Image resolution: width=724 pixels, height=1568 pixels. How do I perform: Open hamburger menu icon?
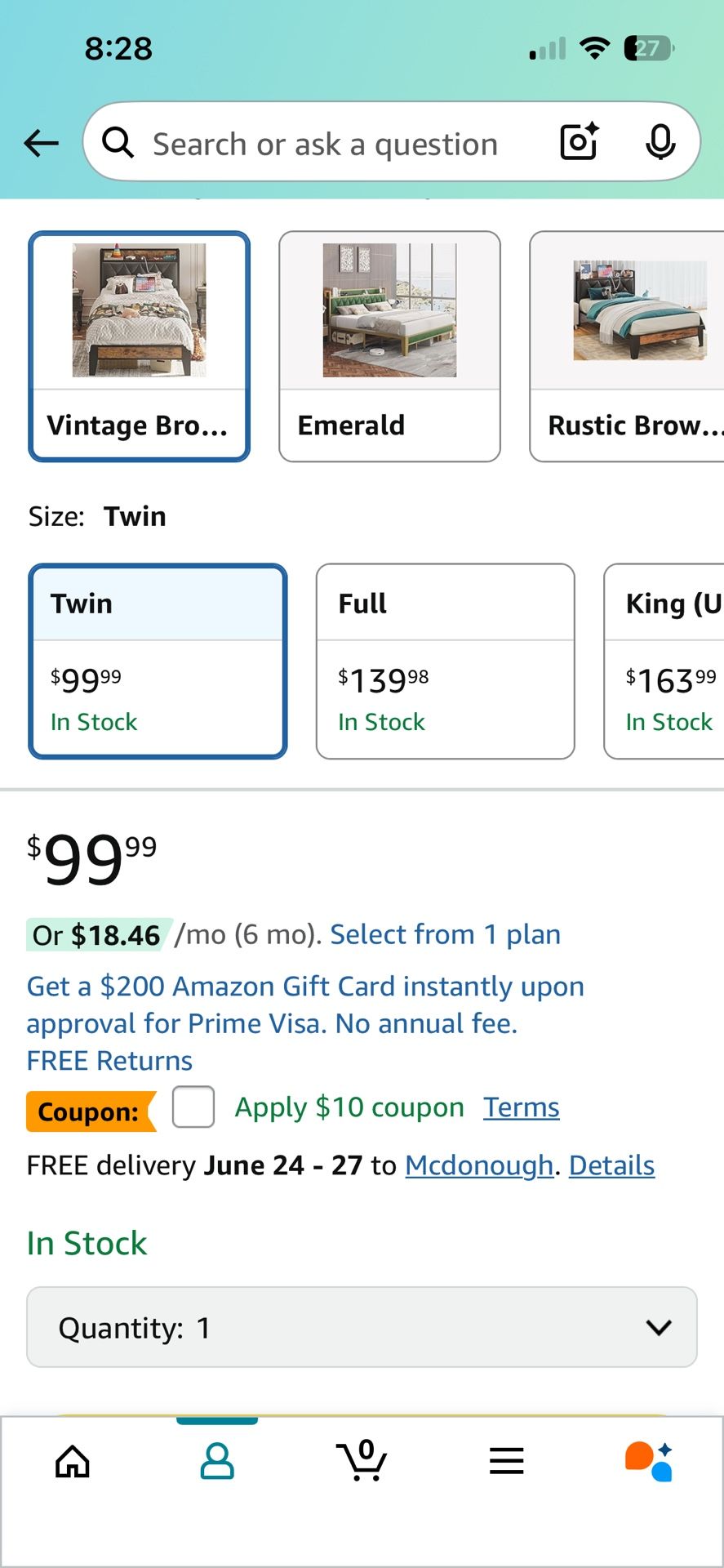click(507, 1461)
